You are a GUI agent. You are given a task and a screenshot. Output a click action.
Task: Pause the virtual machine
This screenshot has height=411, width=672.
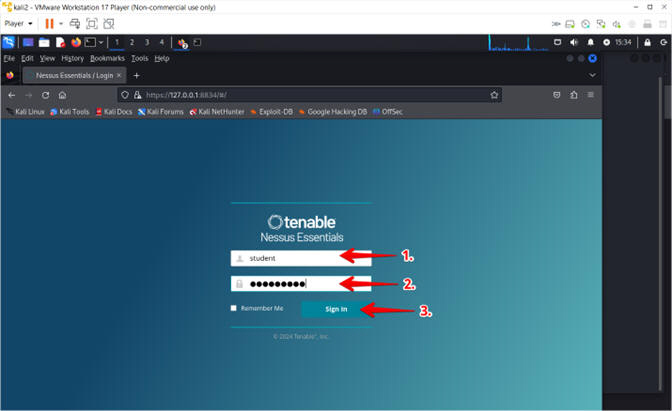pyautogui.click(x=49, y=24)
